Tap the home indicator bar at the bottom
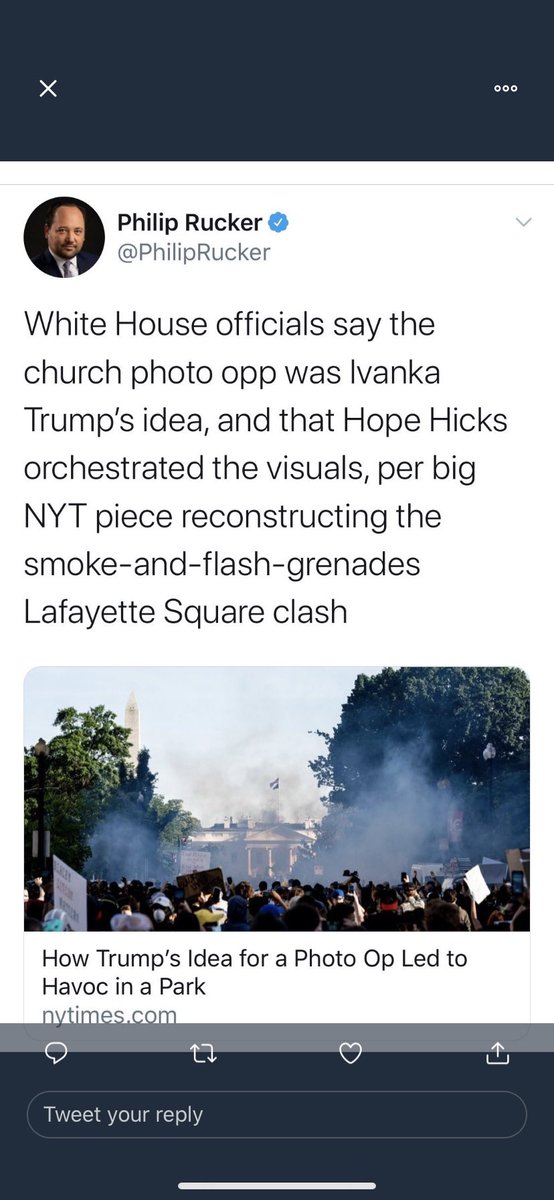The height and width of the screenshot is (1200, 554). (276, 1186)
